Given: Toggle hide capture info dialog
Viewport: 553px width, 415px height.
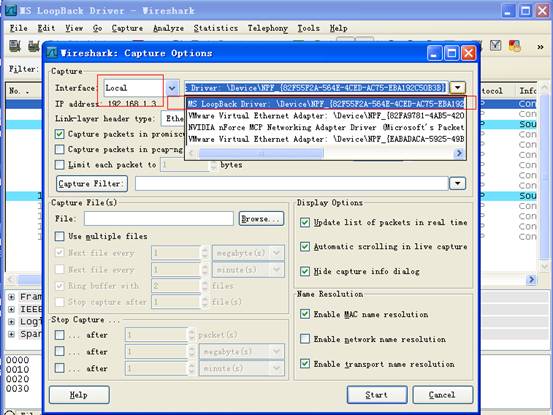Looking at the screenshot, I should 305,271.
